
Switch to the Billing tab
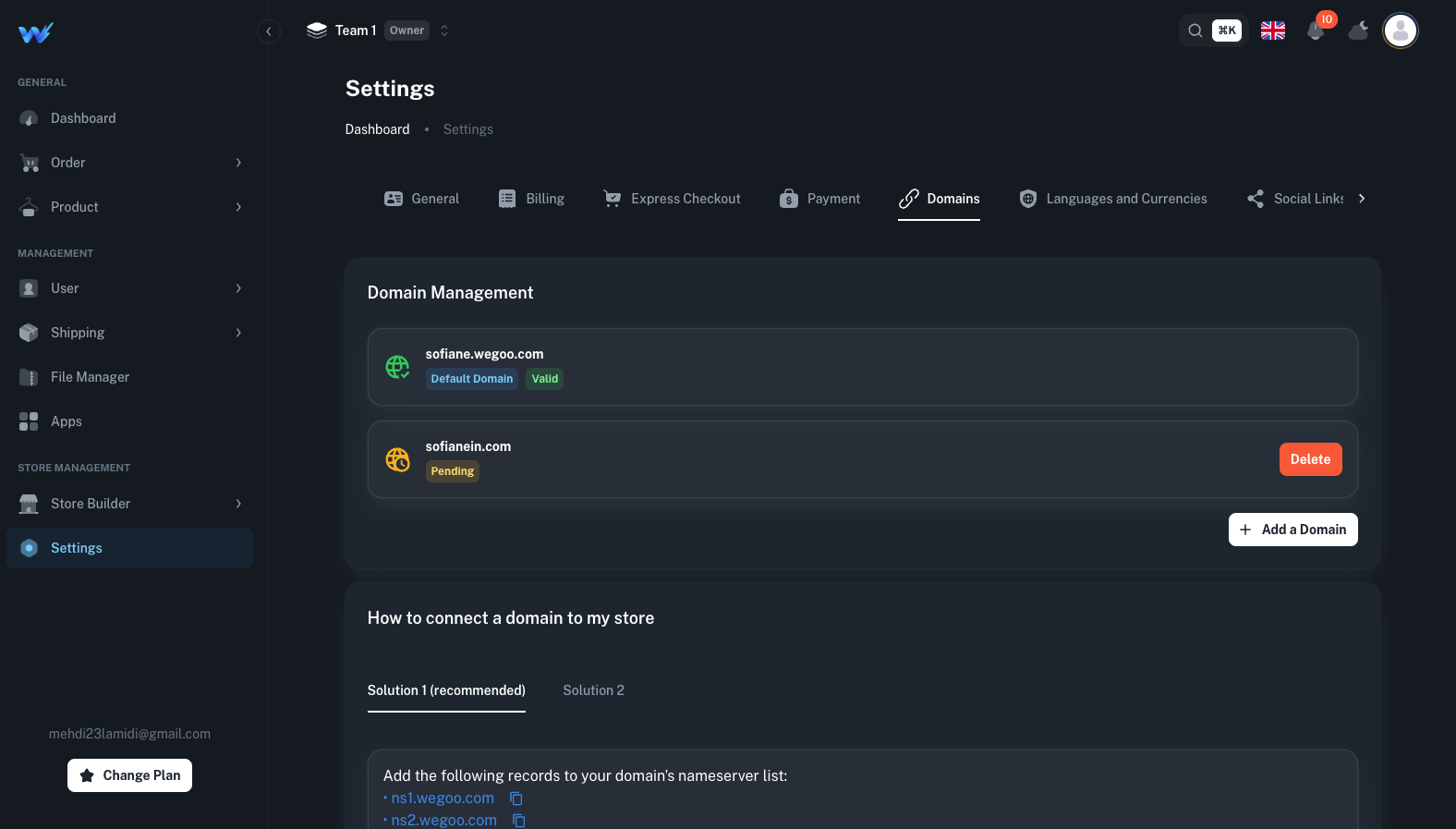pyautogui.click(x=531, y=199)
